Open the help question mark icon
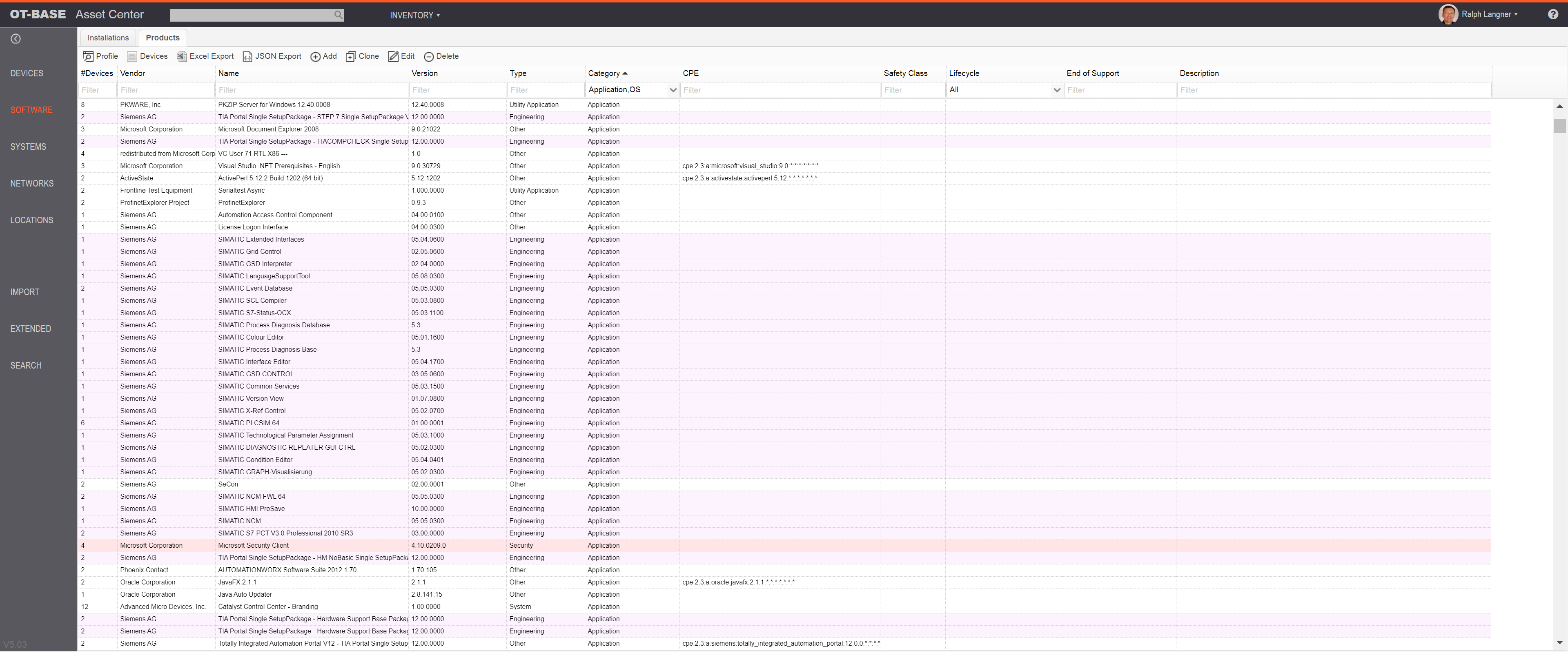The width and height of the screenshot is (1568, 653). tap(1553, 15)
